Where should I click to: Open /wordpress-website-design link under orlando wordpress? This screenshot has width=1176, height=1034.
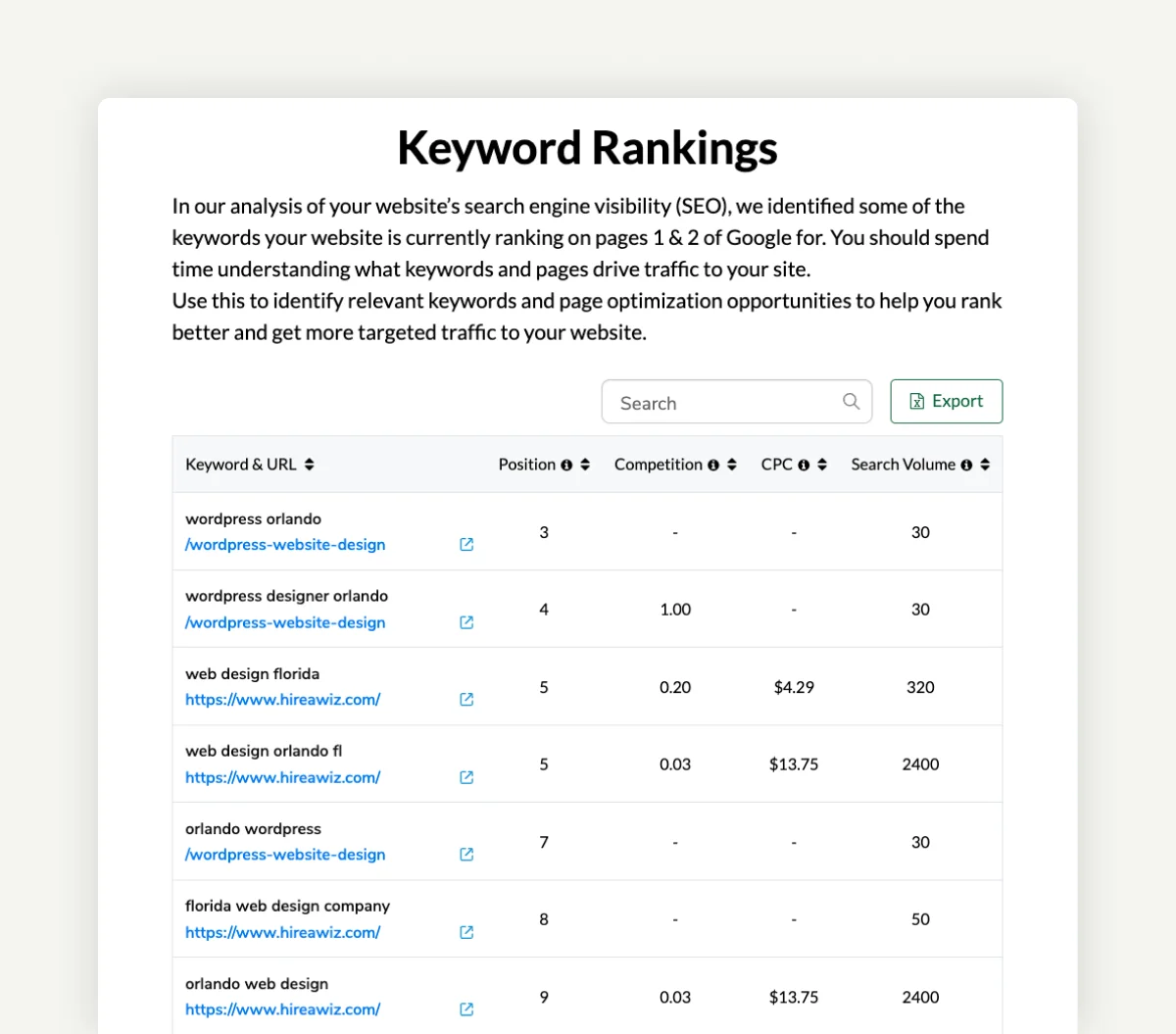[285, 855]
